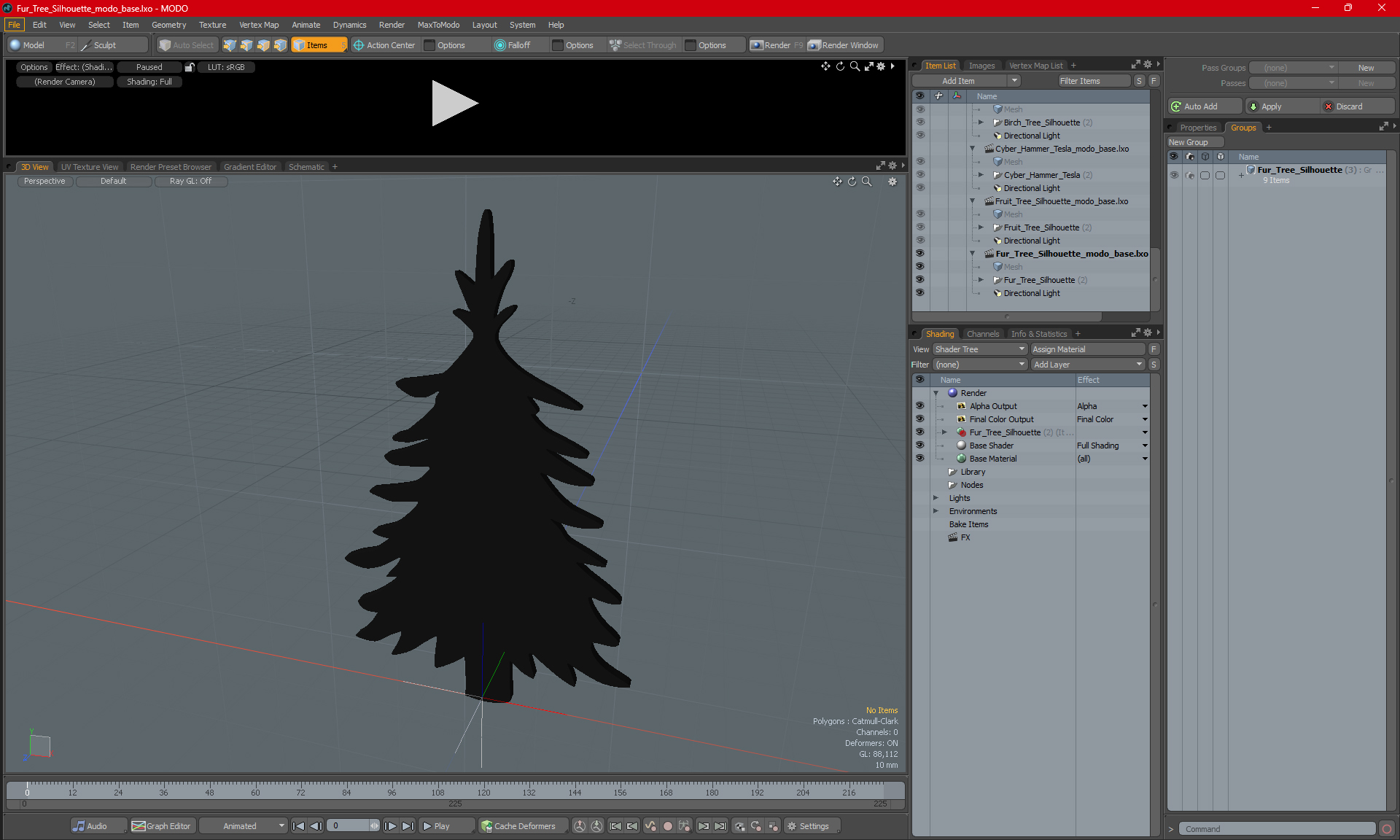Start the render preview play button
This screenshot has width=1400, height=840.
[x=454, y=103]
